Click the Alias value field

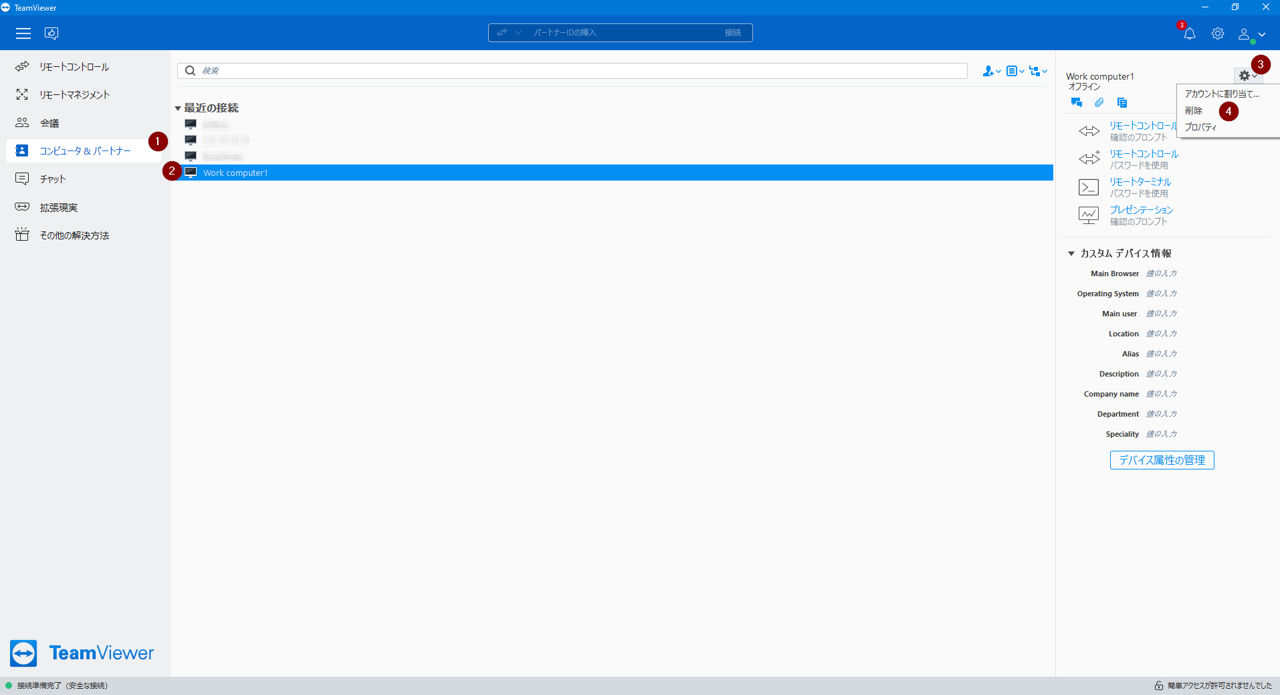click(x=1161, y=354)
